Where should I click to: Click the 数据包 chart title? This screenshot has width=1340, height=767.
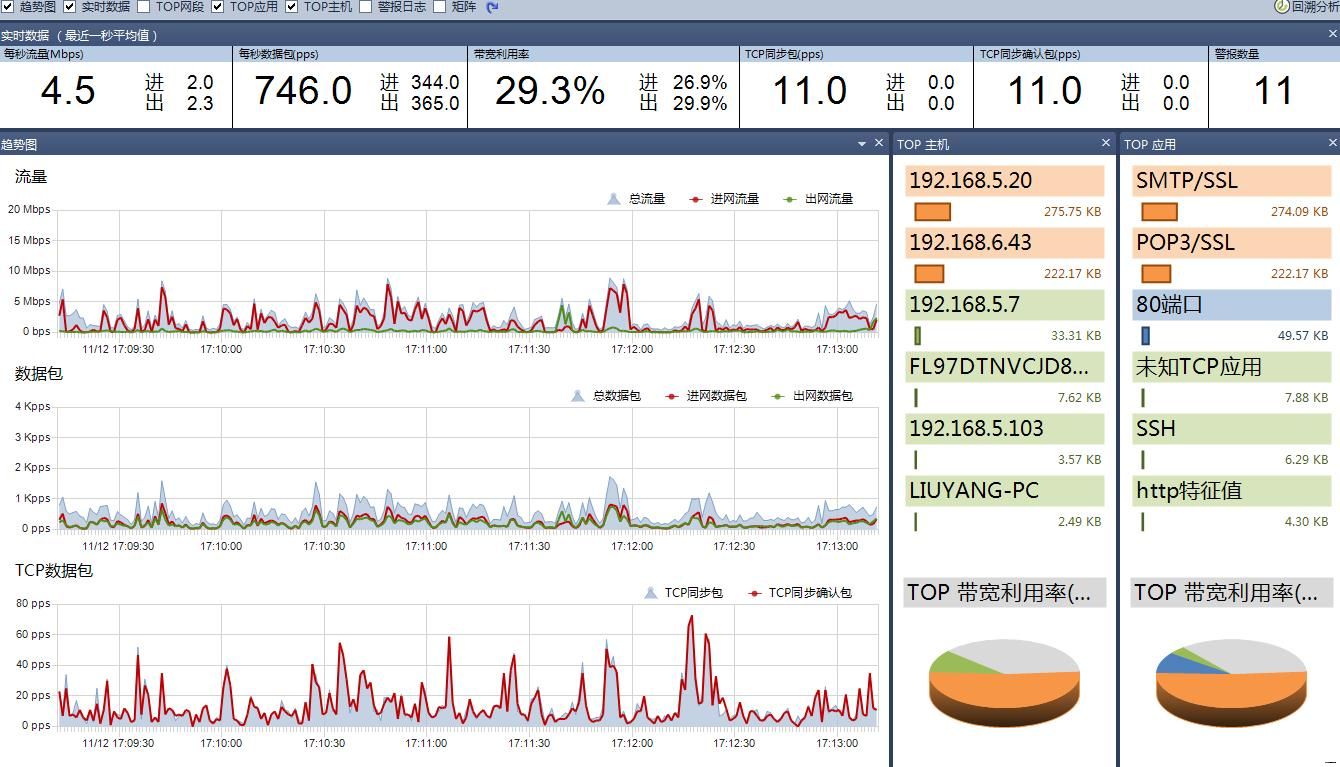[39, 374]
